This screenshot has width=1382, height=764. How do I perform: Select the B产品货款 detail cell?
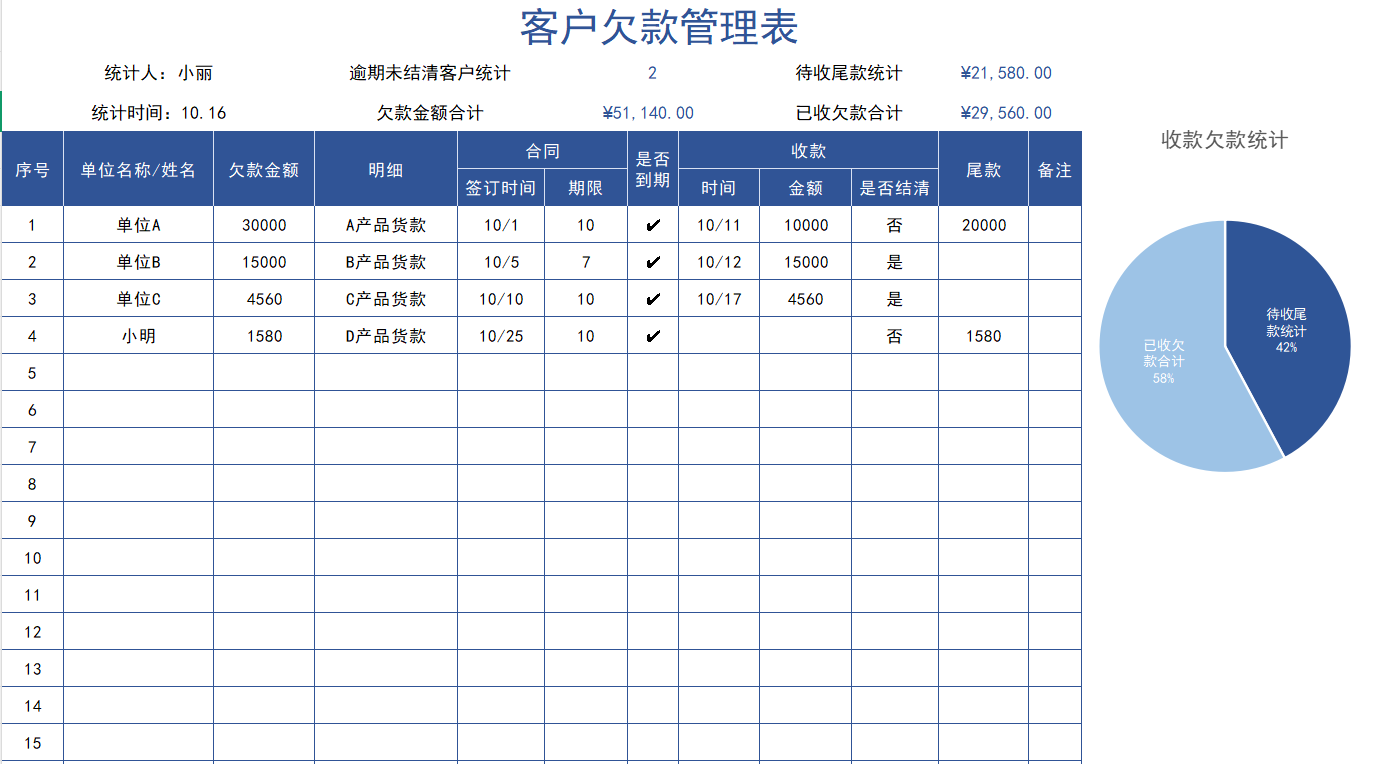[x=386, y=262]
